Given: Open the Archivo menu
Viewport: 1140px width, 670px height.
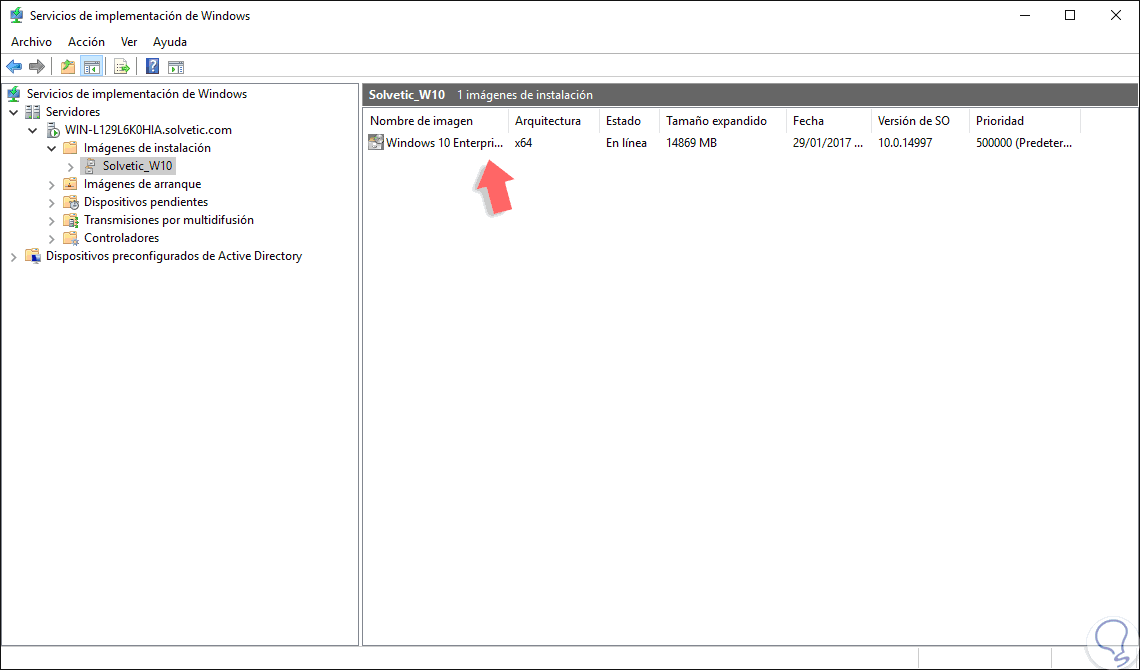Looking at the screenshot, I should (x=31, y=42).
